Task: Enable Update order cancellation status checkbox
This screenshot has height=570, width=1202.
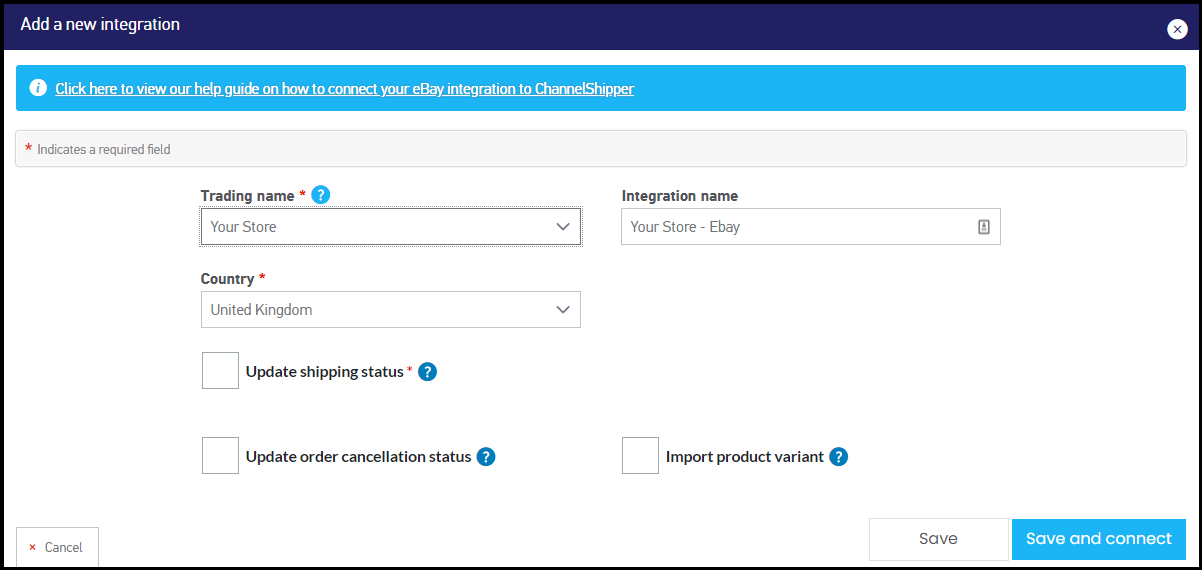Action: (220, 456)
